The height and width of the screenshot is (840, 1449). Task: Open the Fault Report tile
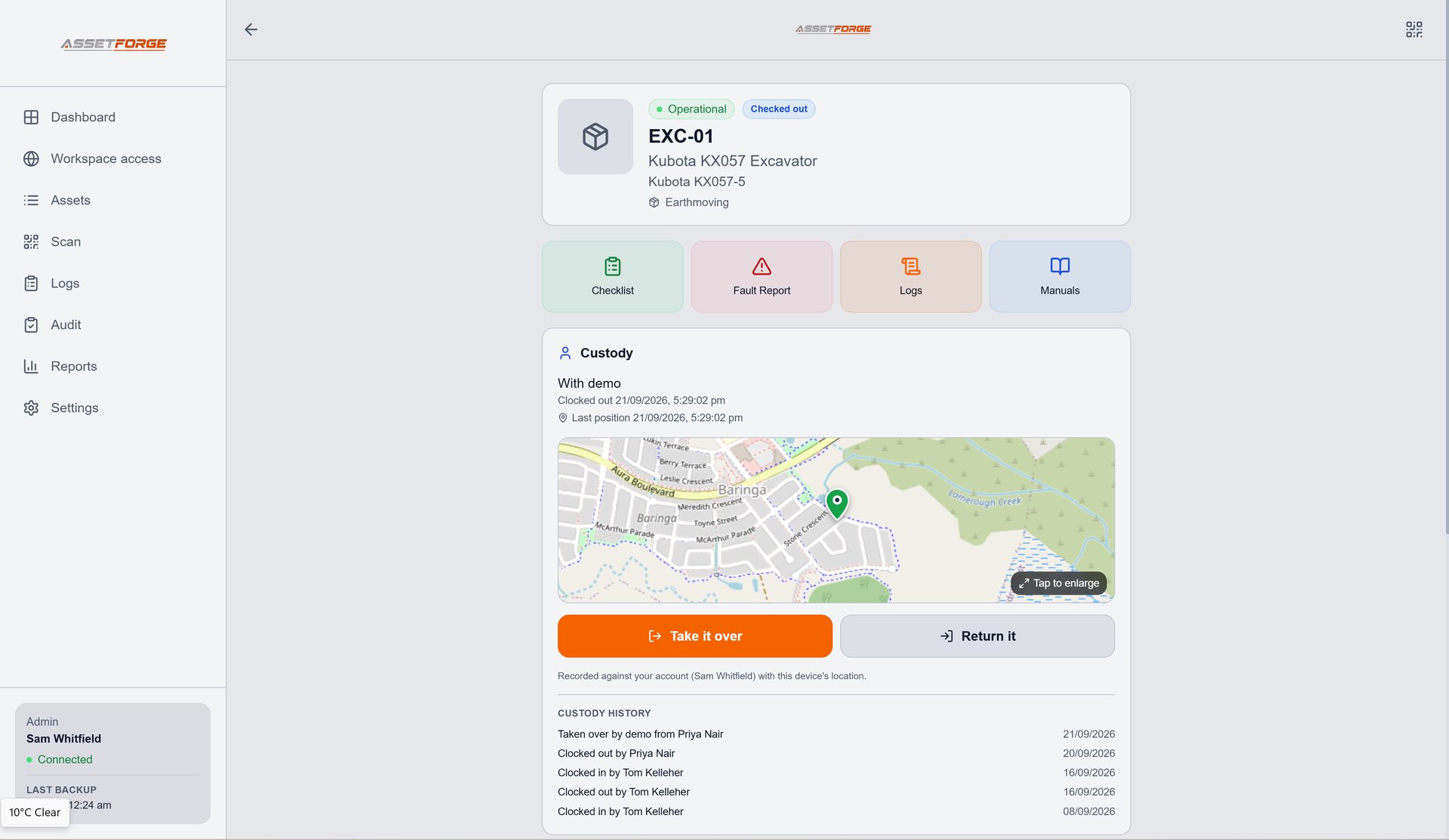[x=761, y=276]
